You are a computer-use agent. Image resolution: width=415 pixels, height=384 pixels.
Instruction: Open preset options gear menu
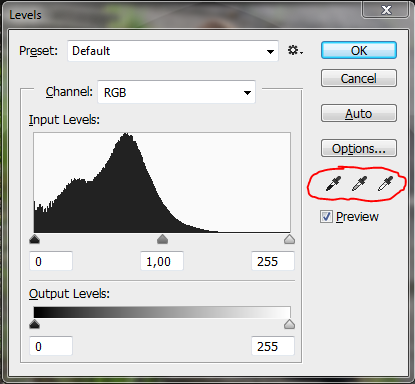295,51
